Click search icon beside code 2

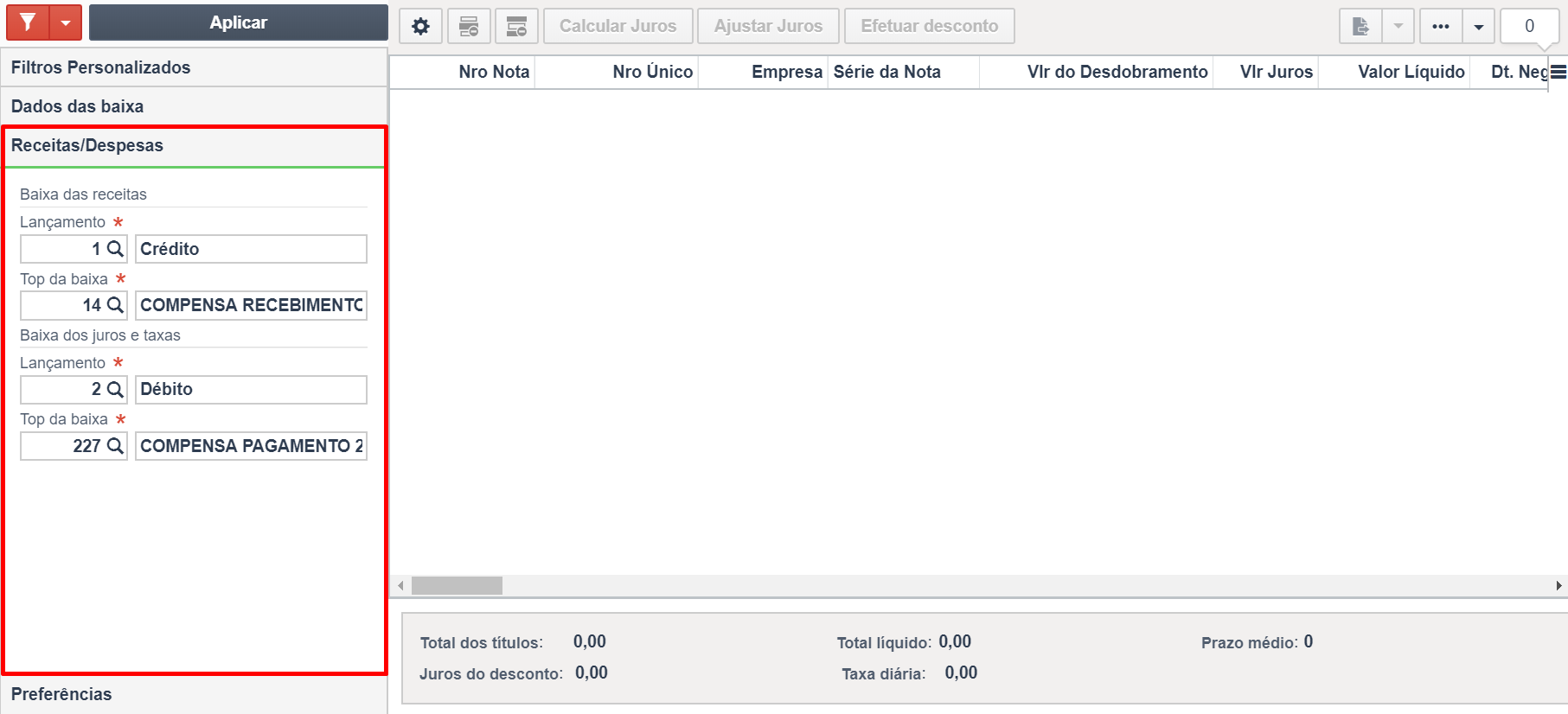click(x=115, y=389)
